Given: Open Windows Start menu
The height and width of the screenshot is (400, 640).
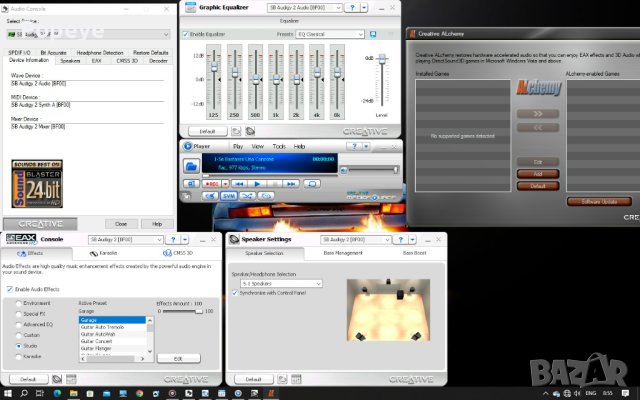Looking at the screenshot, I should tap(8, 393).
